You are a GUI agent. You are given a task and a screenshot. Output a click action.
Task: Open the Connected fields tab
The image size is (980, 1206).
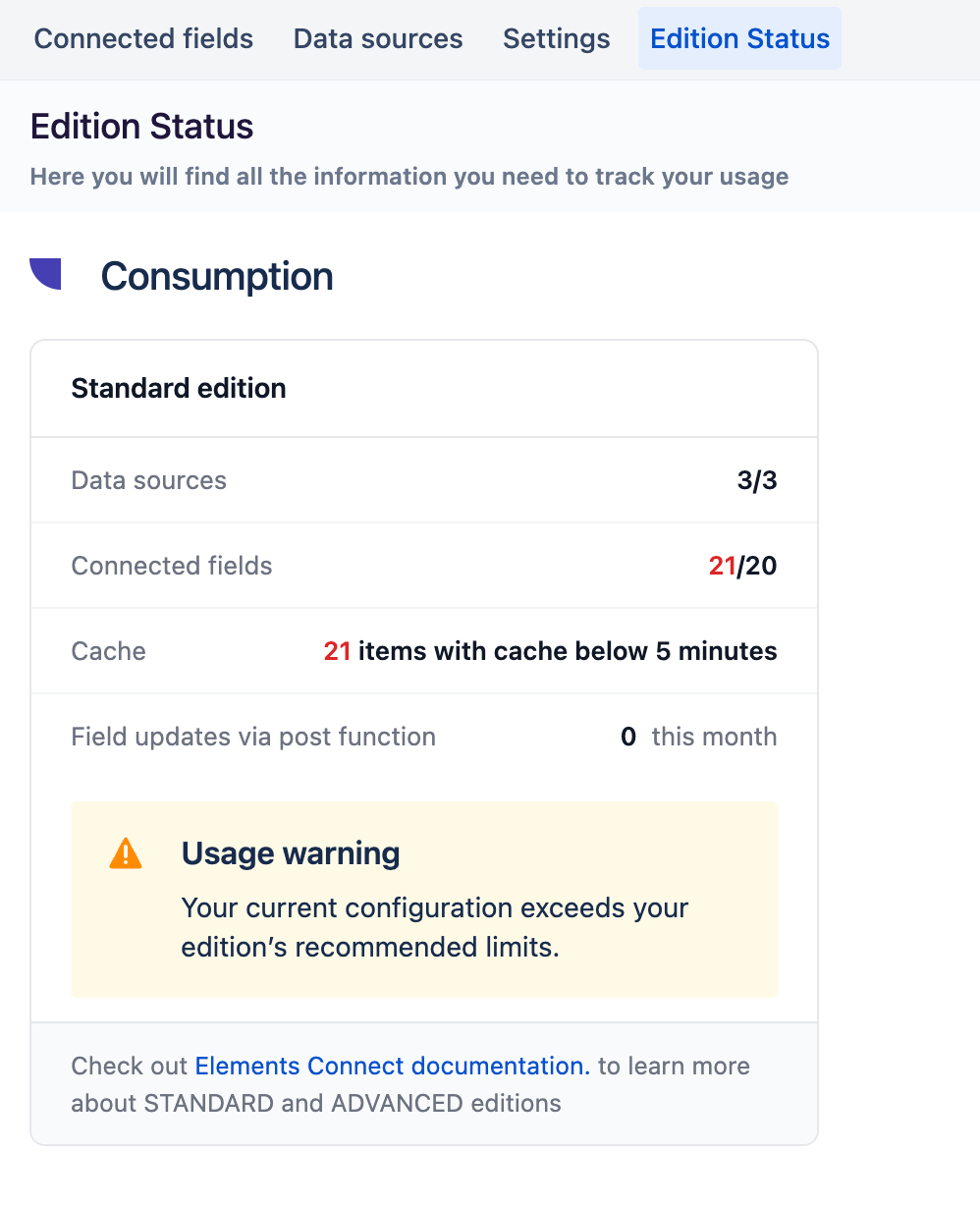coord(143,39)
